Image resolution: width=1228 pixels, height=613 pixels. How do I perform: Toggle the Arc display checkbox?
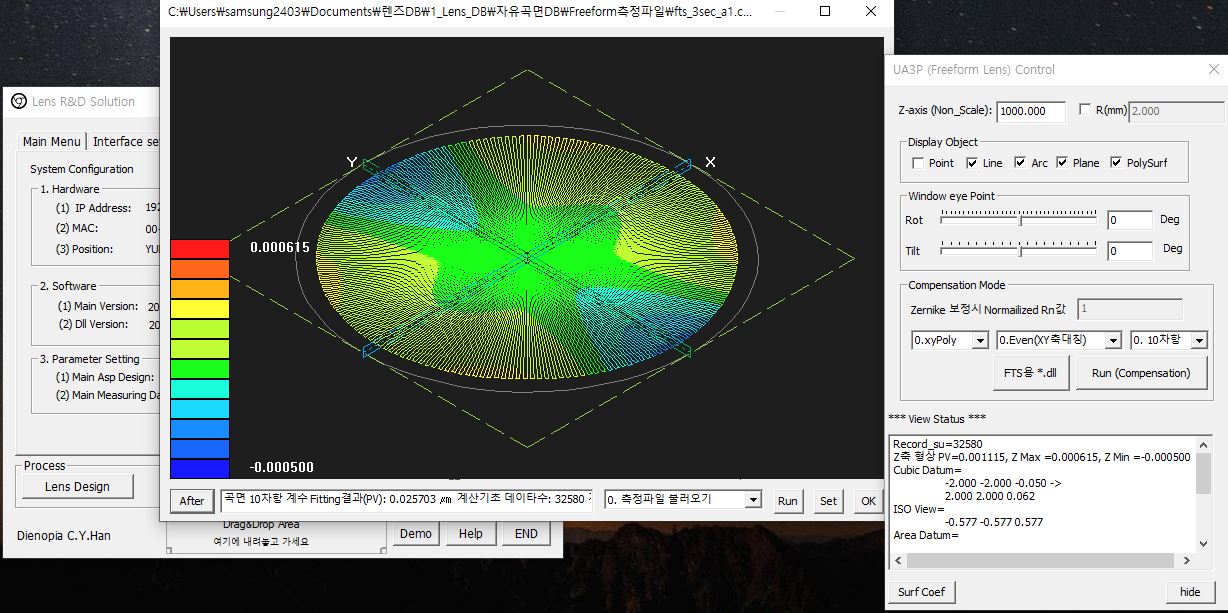point(1020,163)
